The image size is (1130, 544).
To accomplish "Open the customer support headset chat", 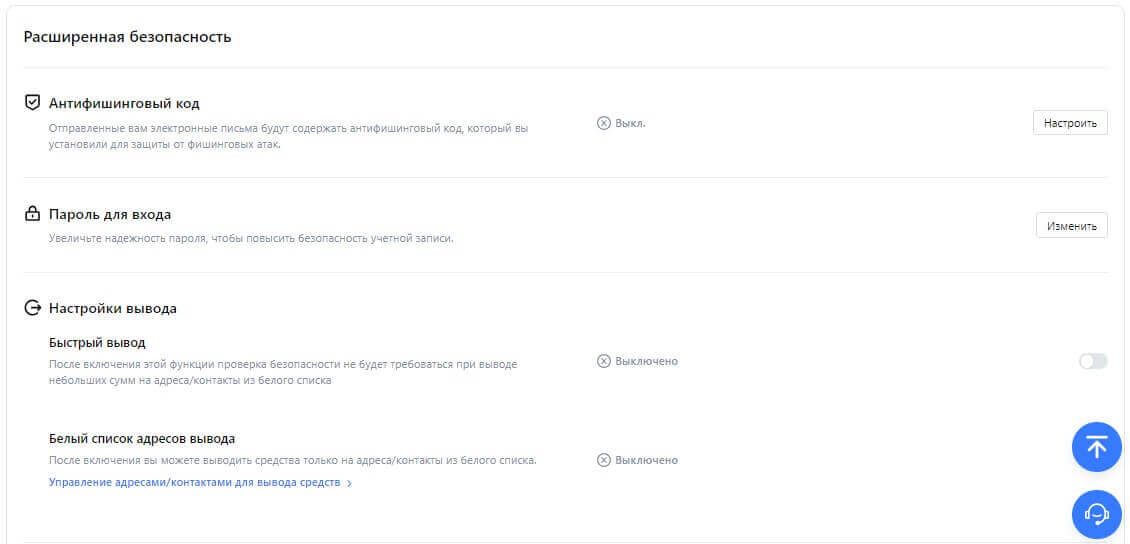I will click(1096, 514).
